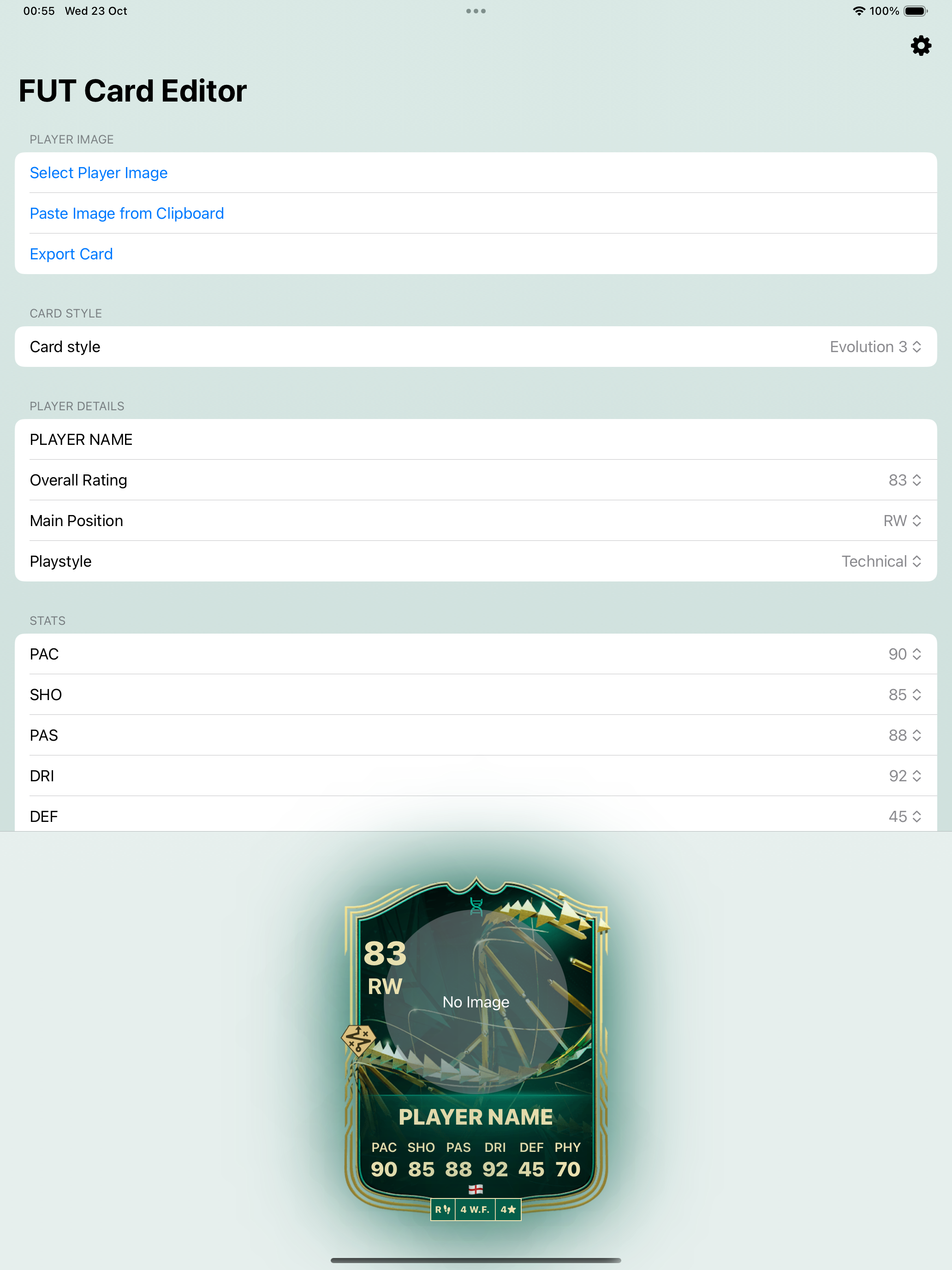Tap the DRI 92 stat on card
952x1270 pixels.
coord(495,1160)
